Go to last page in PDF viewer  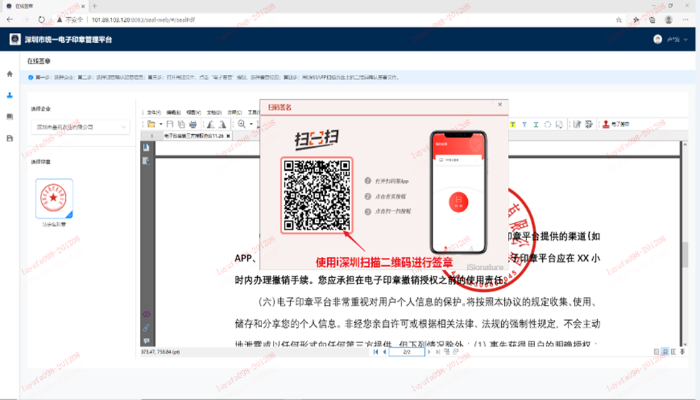tap(438, 352)
